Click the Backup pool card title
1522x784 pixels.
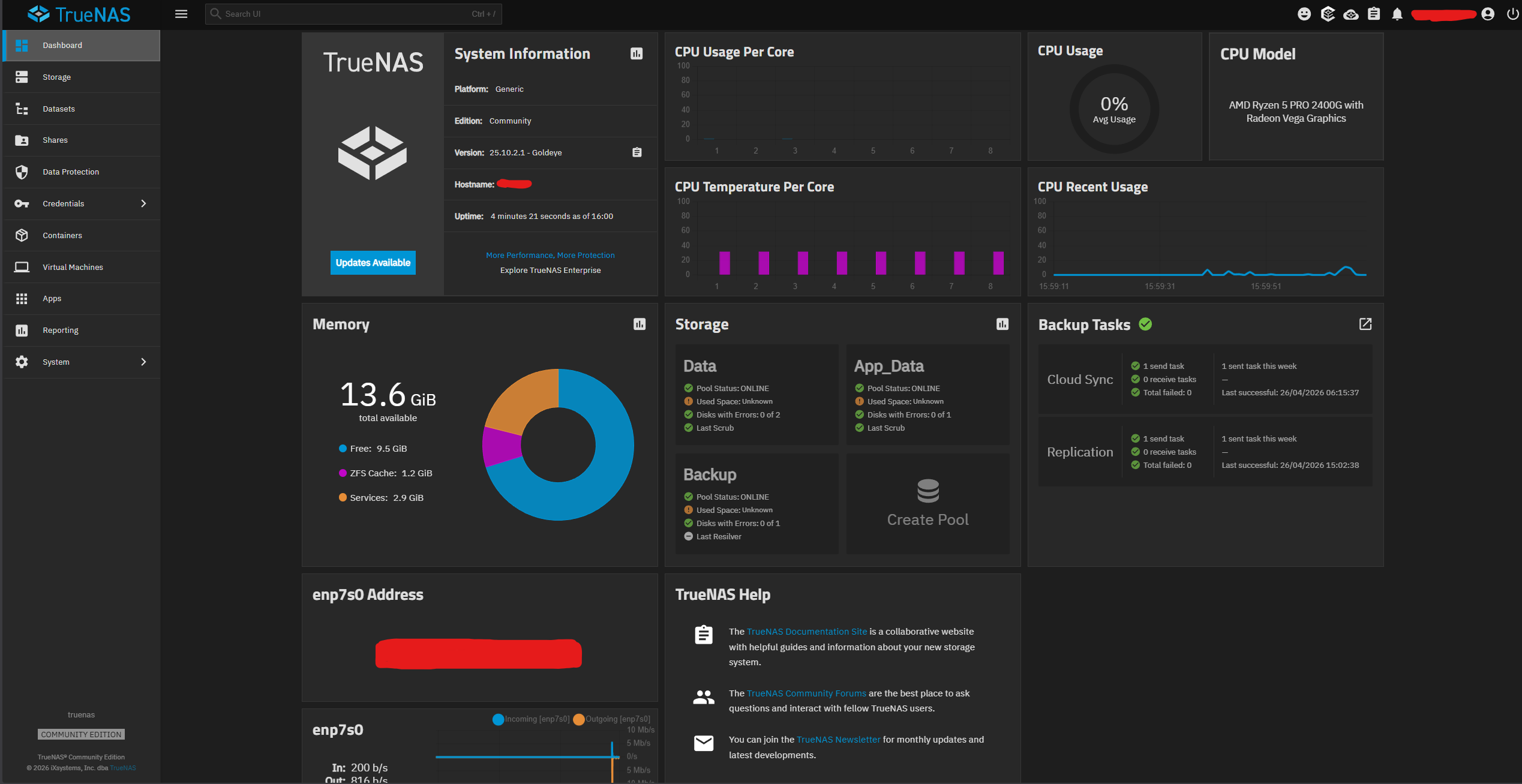pos(710,474)
